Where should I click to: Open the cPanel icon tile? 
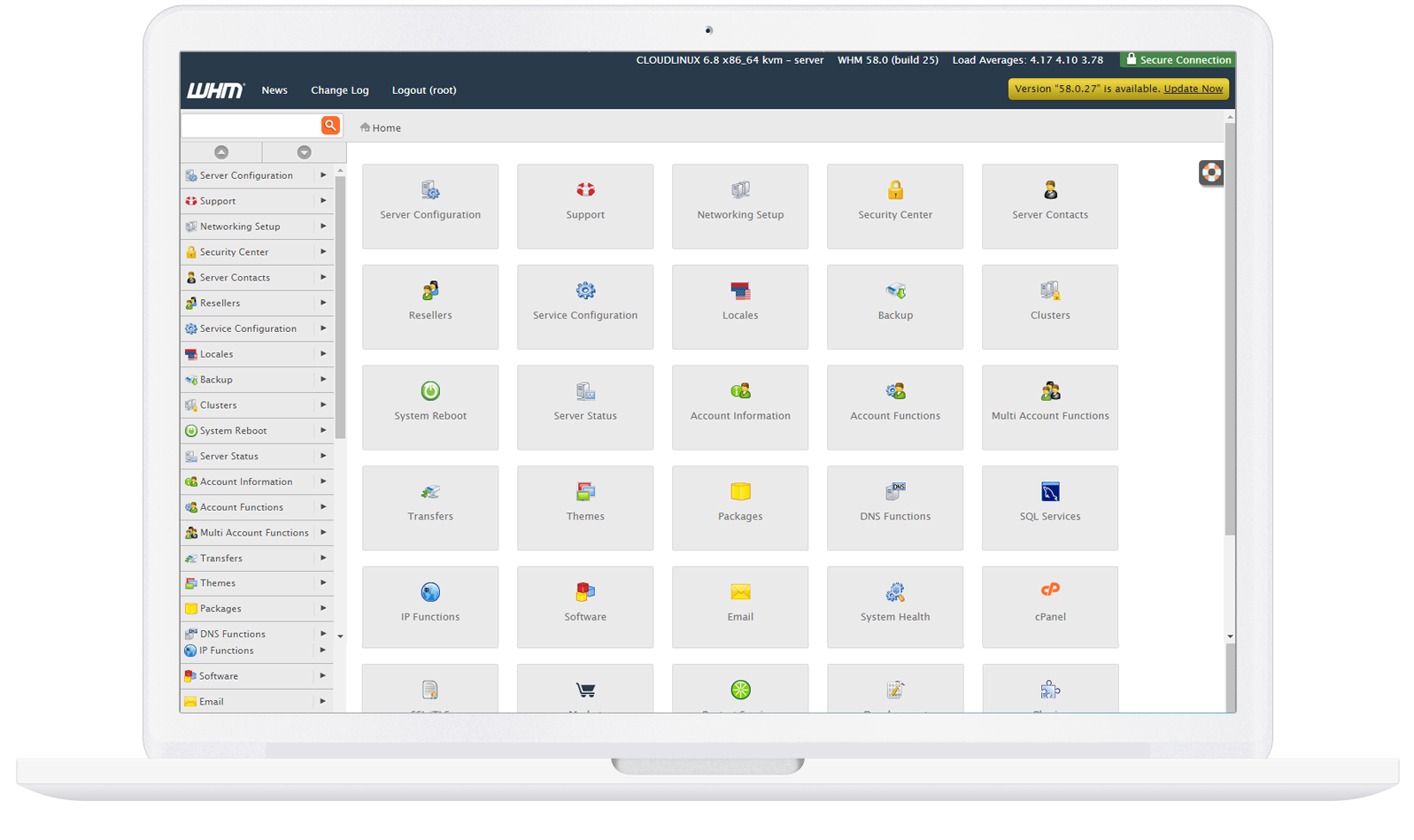[1050, 590]
